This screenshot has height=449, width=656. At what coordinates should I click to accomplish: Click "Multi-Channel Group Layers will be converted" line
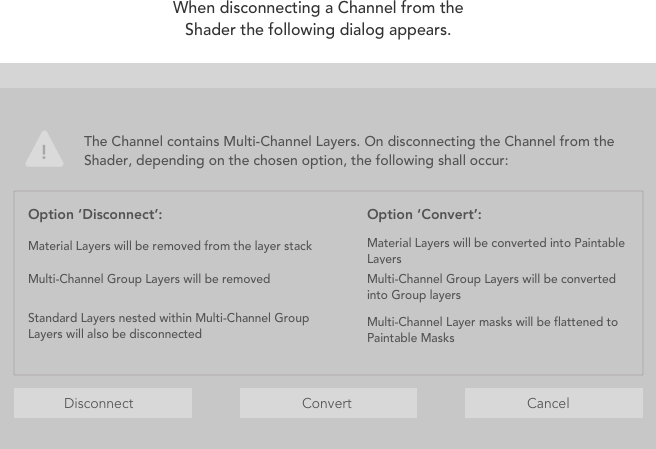coord(491,279)
